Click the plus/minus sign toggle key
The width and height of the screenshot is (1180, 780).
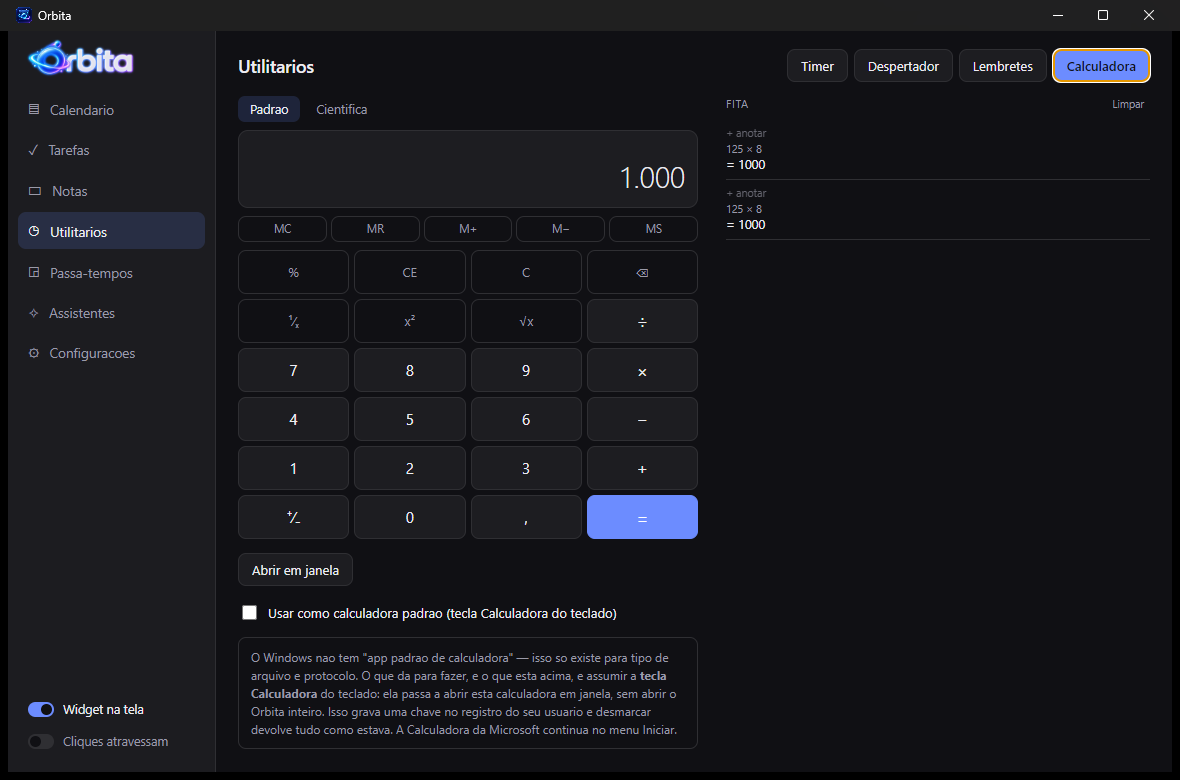293,517
